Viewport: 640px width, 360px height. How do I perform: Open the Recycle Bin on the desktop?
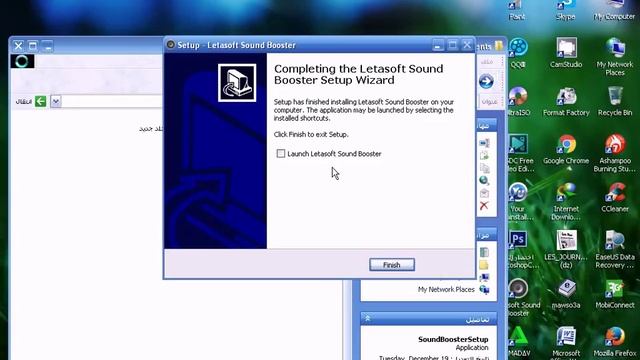click(x=615, y=101)
